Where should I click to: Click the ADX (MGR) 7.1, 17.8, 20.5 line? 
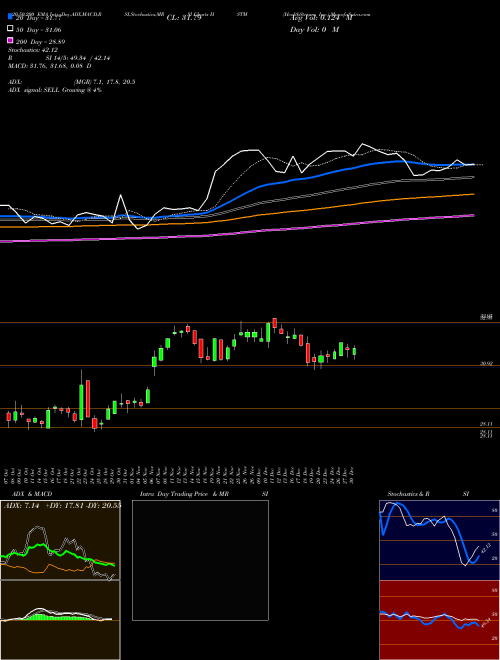tap(72, 82)
